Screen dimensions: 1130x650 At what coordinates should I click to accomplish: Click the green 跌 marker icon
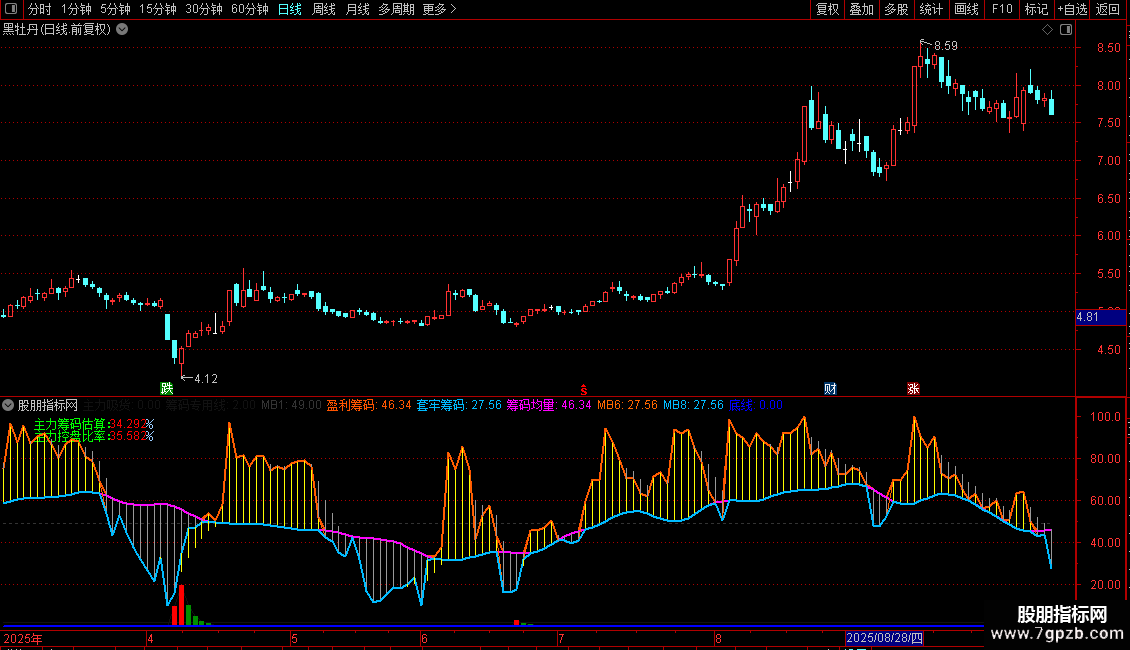tap(166, 388)
